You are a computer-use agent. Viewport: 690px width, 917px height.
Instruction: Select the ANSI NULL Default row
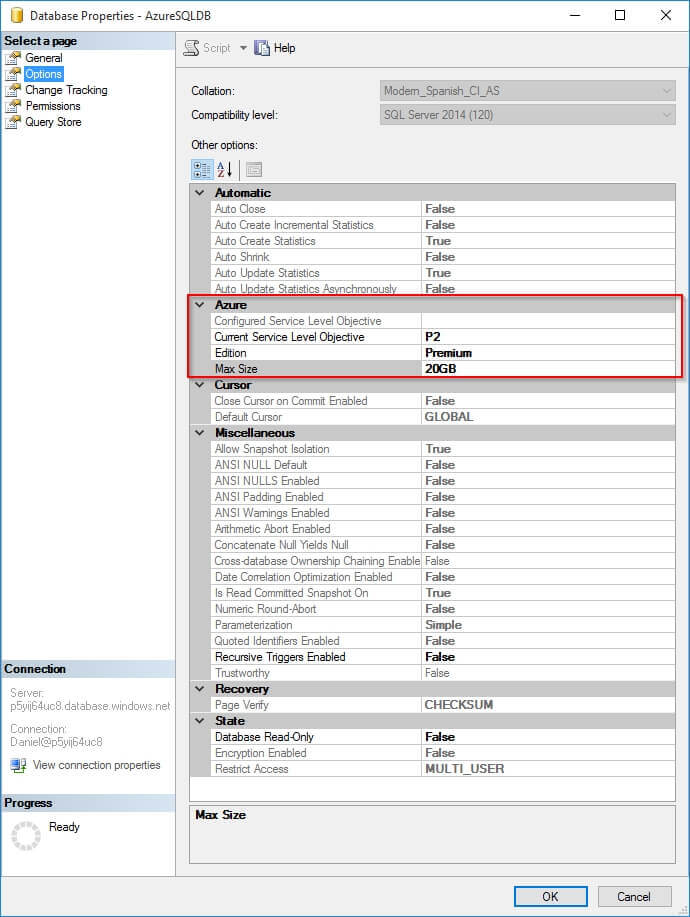tap(443, 465)
